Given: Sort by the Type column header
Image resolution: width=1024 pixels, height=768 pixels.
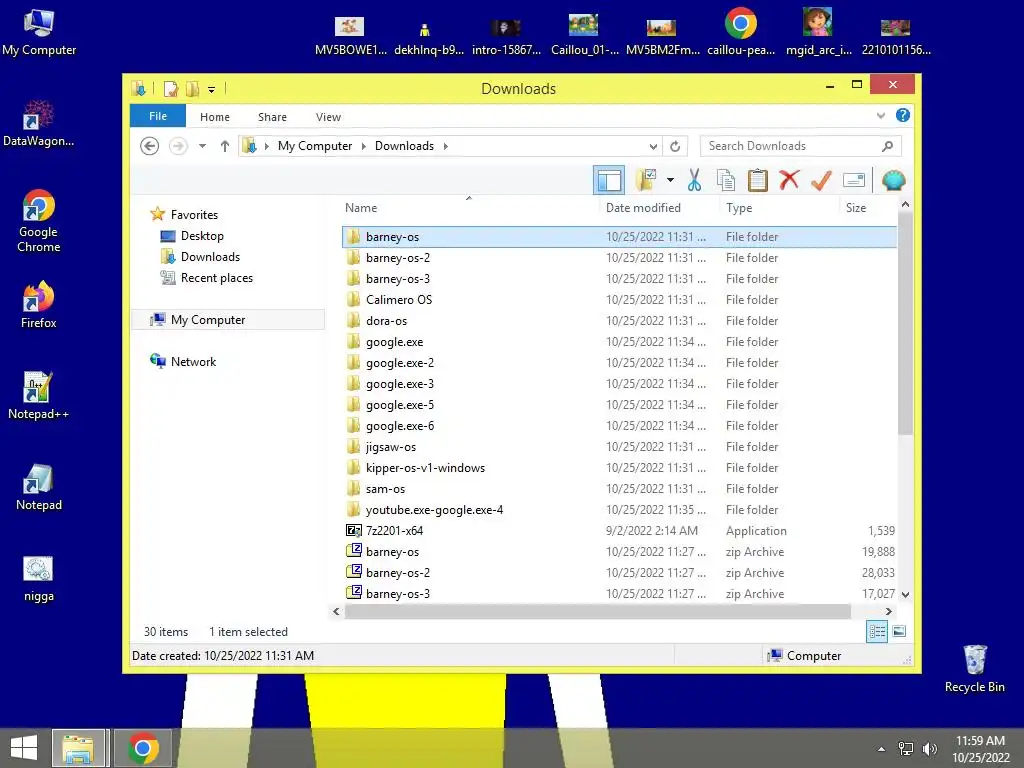Looking at the screenshot, I should point(779,208).
